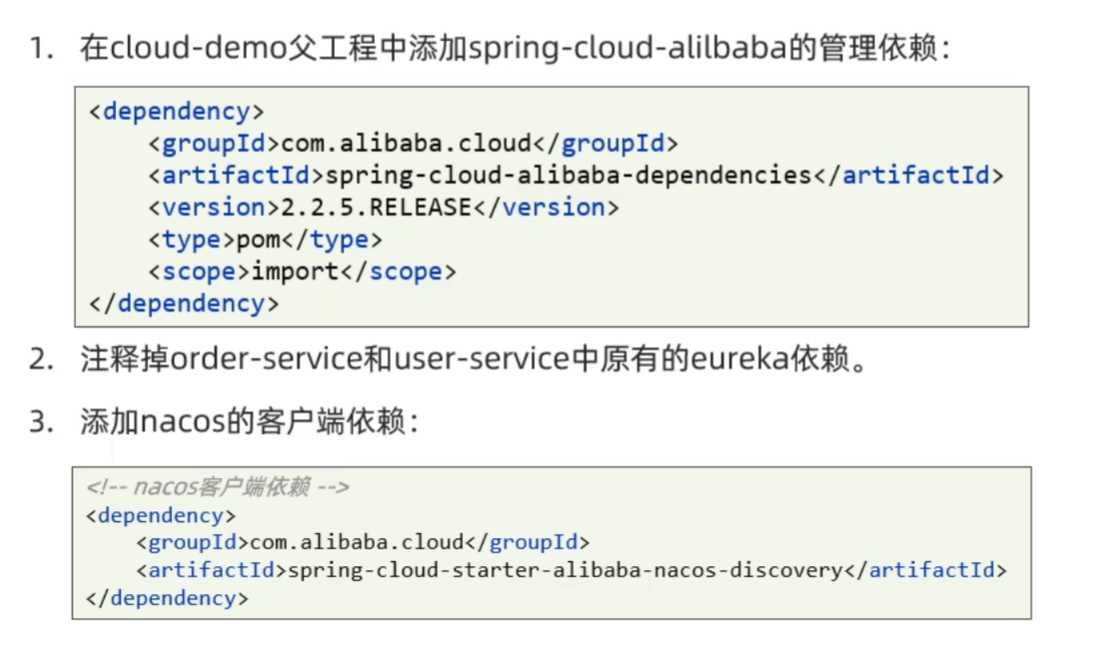Click the spring-cloud-starter-alibaba-nacos-discovery artifactId text
Image resolution: width=1104 pixels, height=657 pixels.
pyautogui.click(x=564, y=570)
